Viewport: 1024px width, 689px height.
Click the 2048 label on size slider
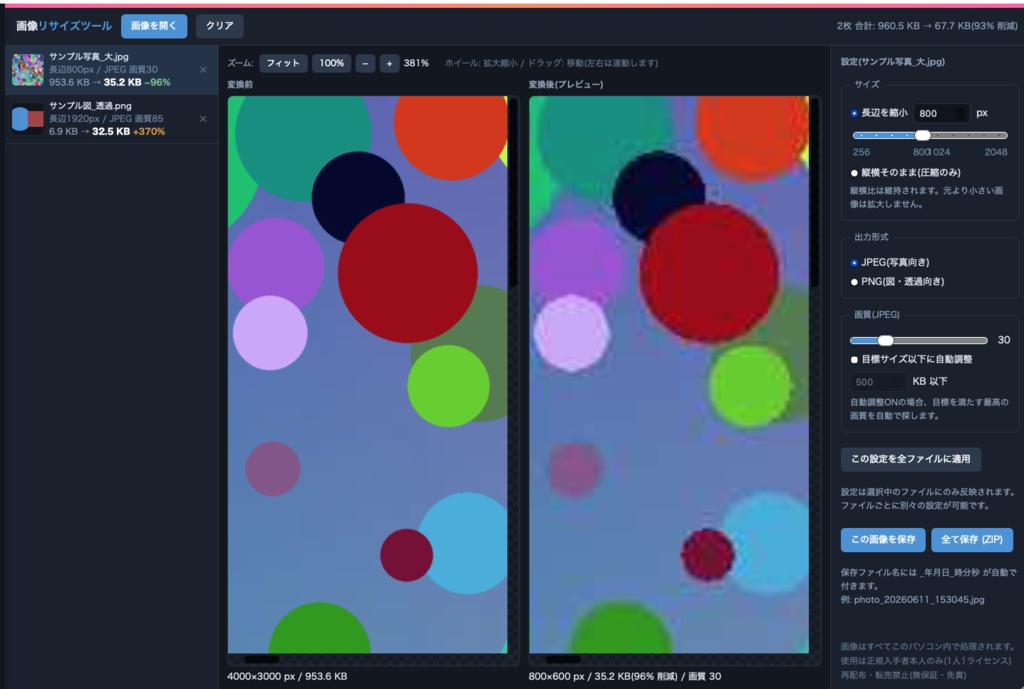pyautogui.click(x=996, y=152)
